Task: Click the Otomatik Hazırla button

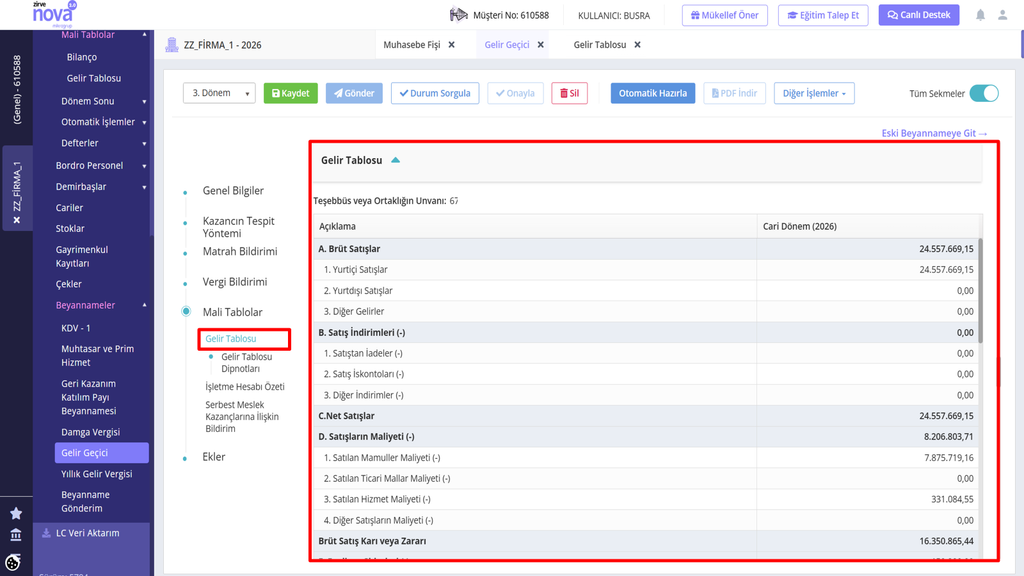Action: point(652,93)
